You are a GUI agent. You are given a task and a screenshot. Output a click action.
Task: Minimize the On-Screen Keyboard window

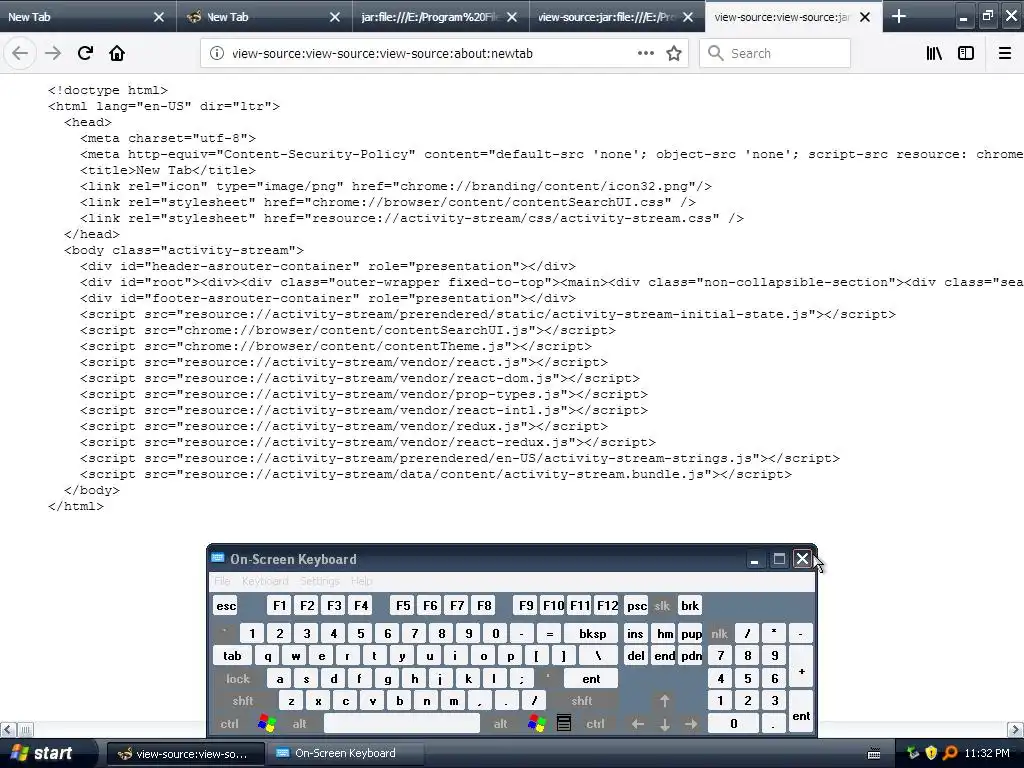(x=754, y=559)
